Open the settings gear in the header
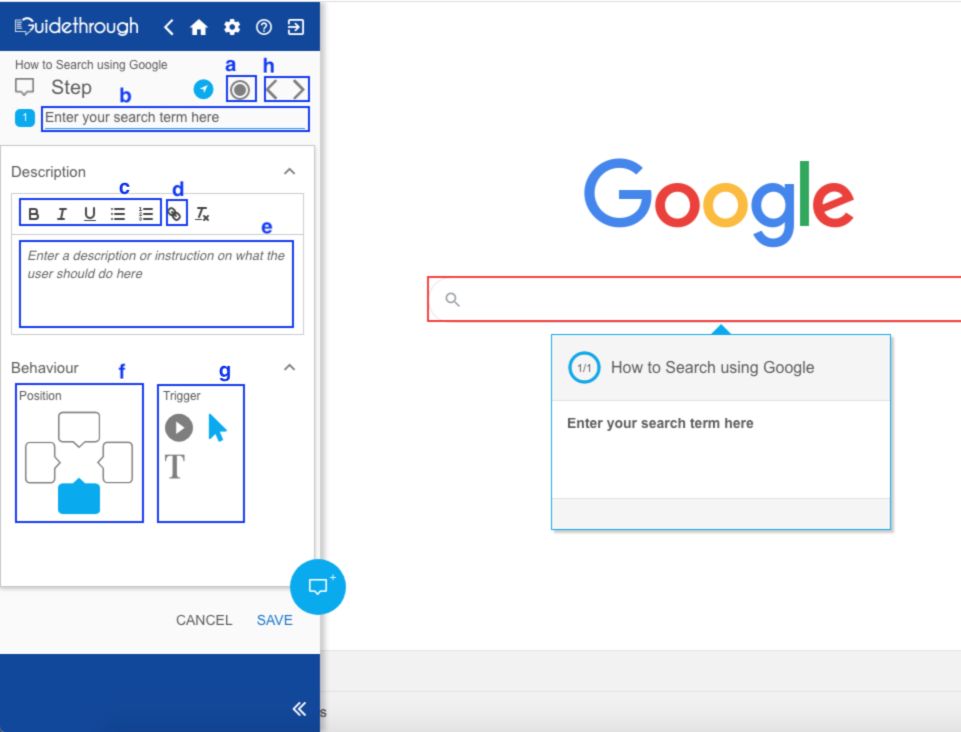Screen dimensions: 961x732 click(x=232, y=27)
